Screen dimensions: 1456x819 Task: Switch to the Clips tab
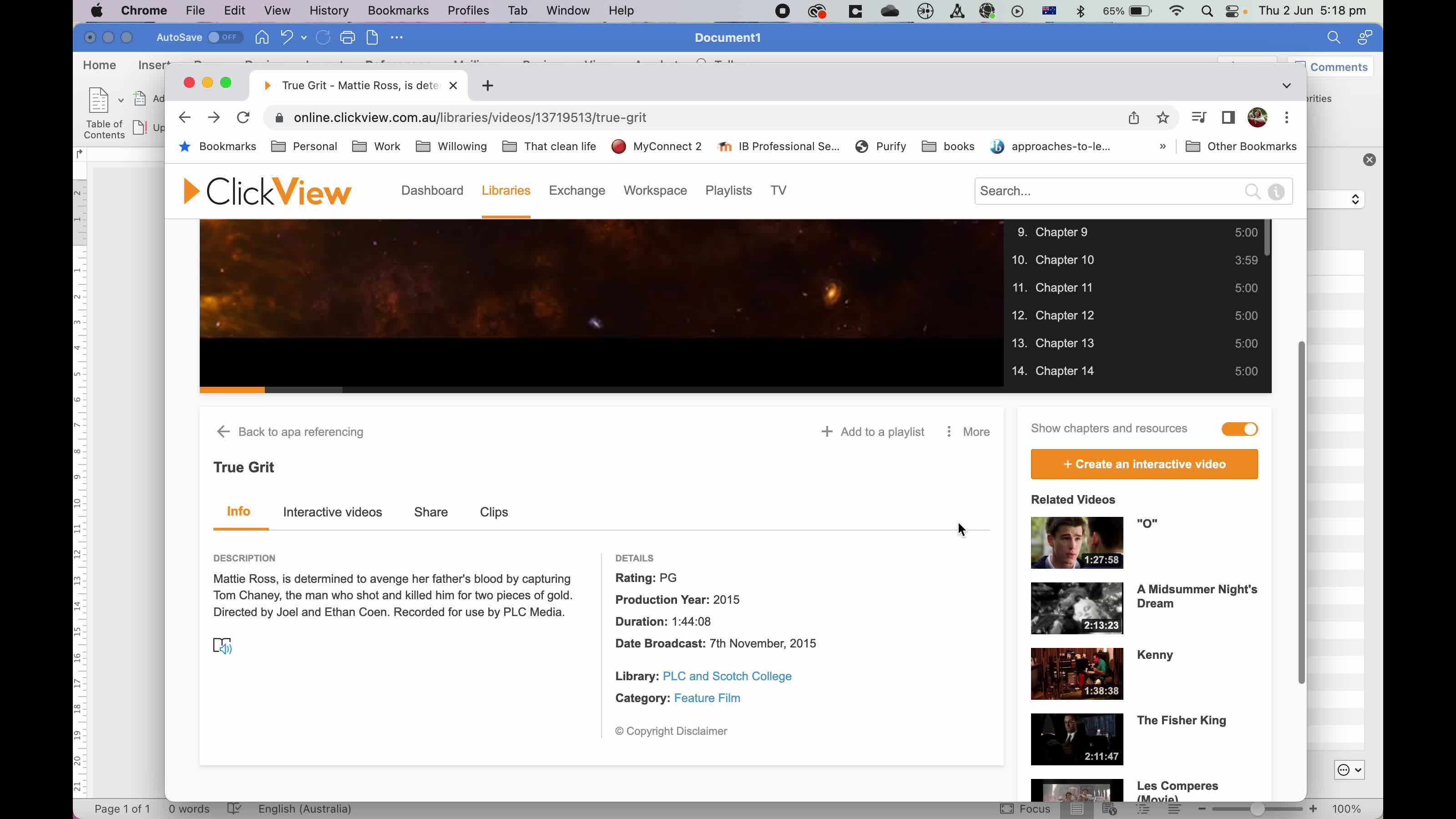[494, 512]
